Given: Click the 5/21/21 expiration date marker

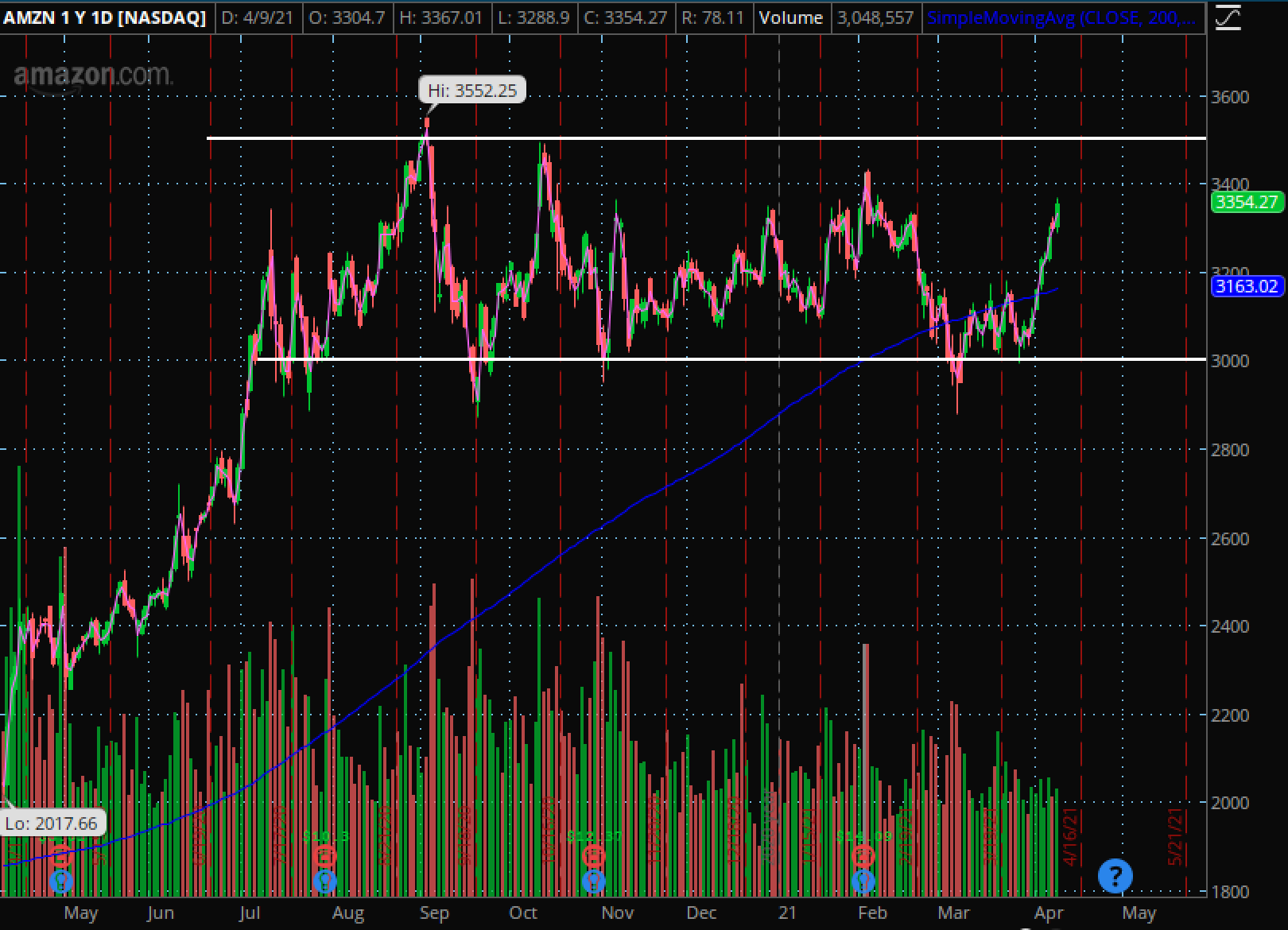Looking at the screenshot, I should point(1175,837).
